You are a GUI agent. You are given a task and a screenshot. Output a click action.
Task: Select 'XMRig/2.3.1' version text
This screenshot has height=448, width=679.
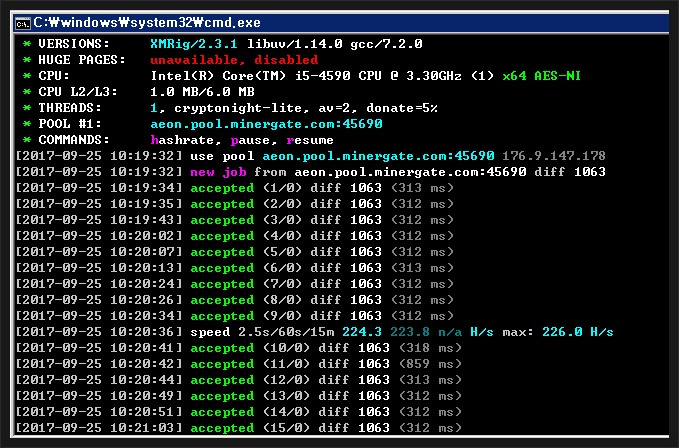tap(194, 44)
